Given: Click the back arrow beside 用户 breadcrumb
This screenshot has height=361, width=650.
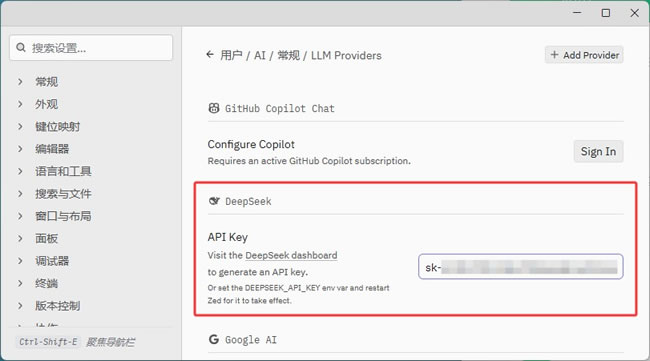Looking at the screenshot, I should click(x=210, y=55).
